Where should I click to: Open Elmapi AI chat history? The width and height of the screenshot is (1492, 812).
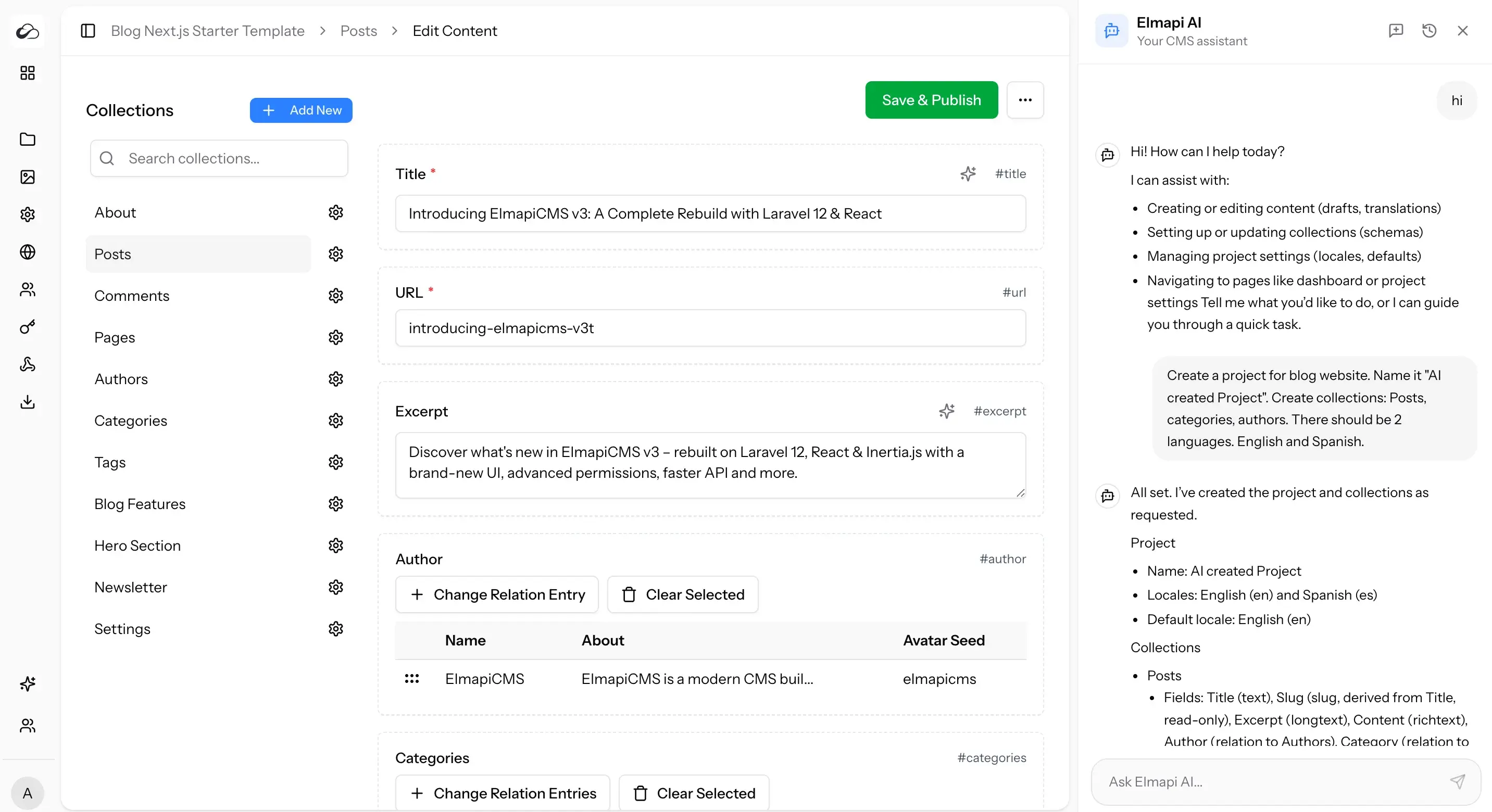(x=1430, y=31)
